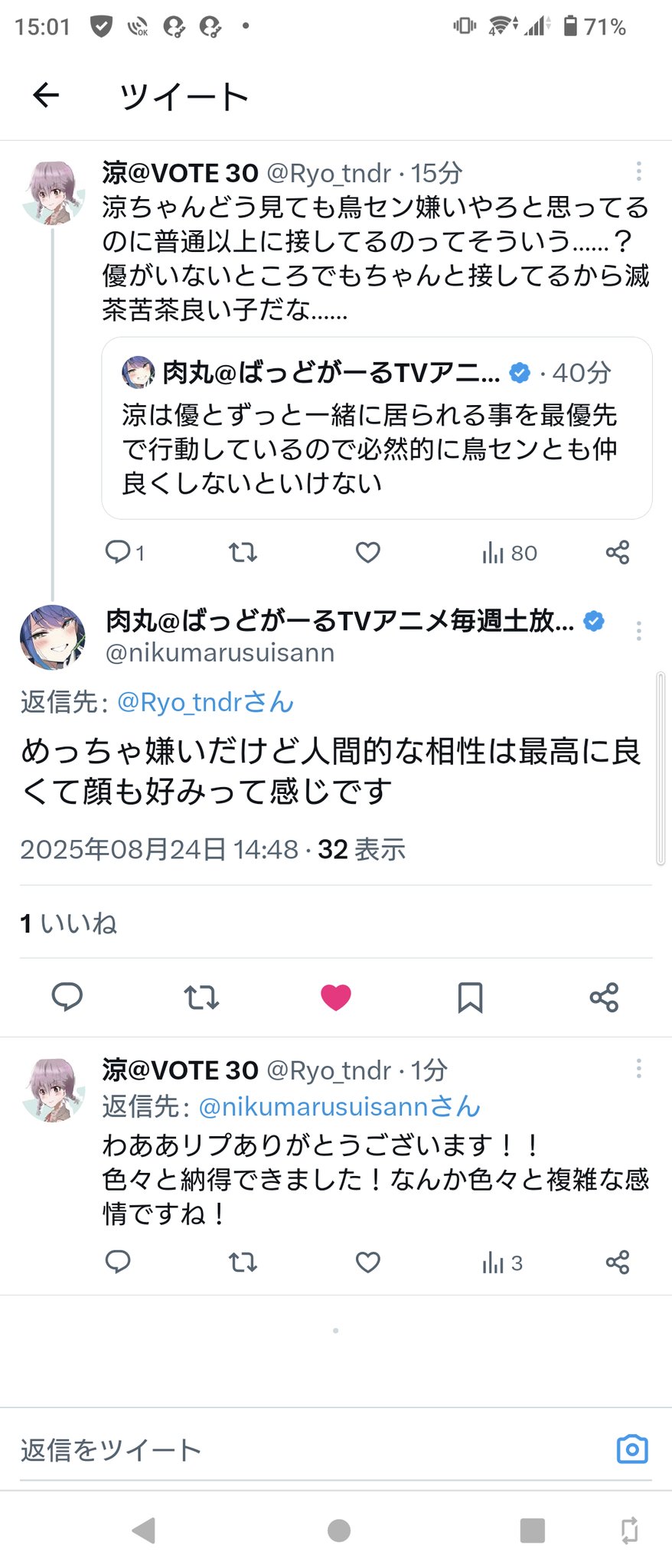Open view stats showing 80
The height and width of the screenshot is (1568, 672).
(x=509, y=553)
